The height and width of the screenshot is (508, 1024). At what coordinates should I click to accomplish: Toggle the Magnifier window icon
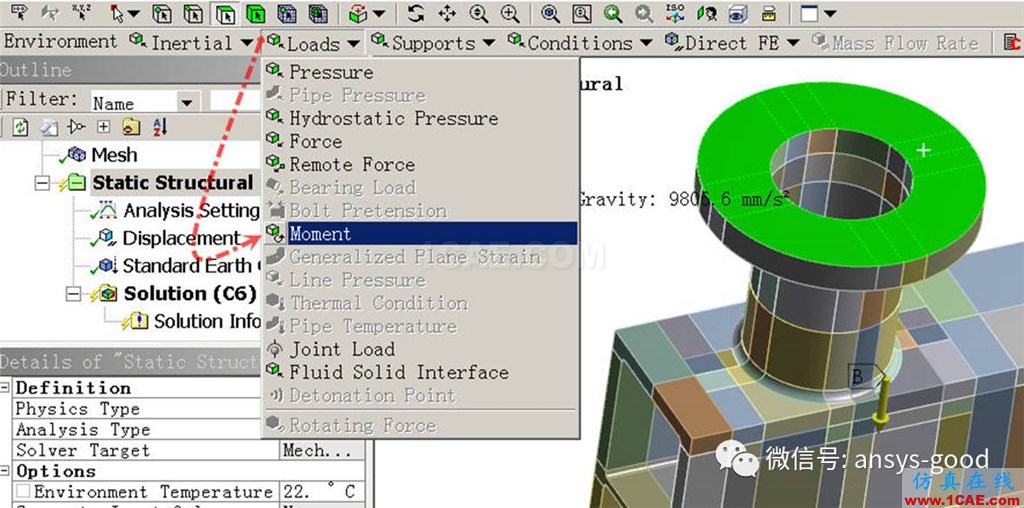582,13
